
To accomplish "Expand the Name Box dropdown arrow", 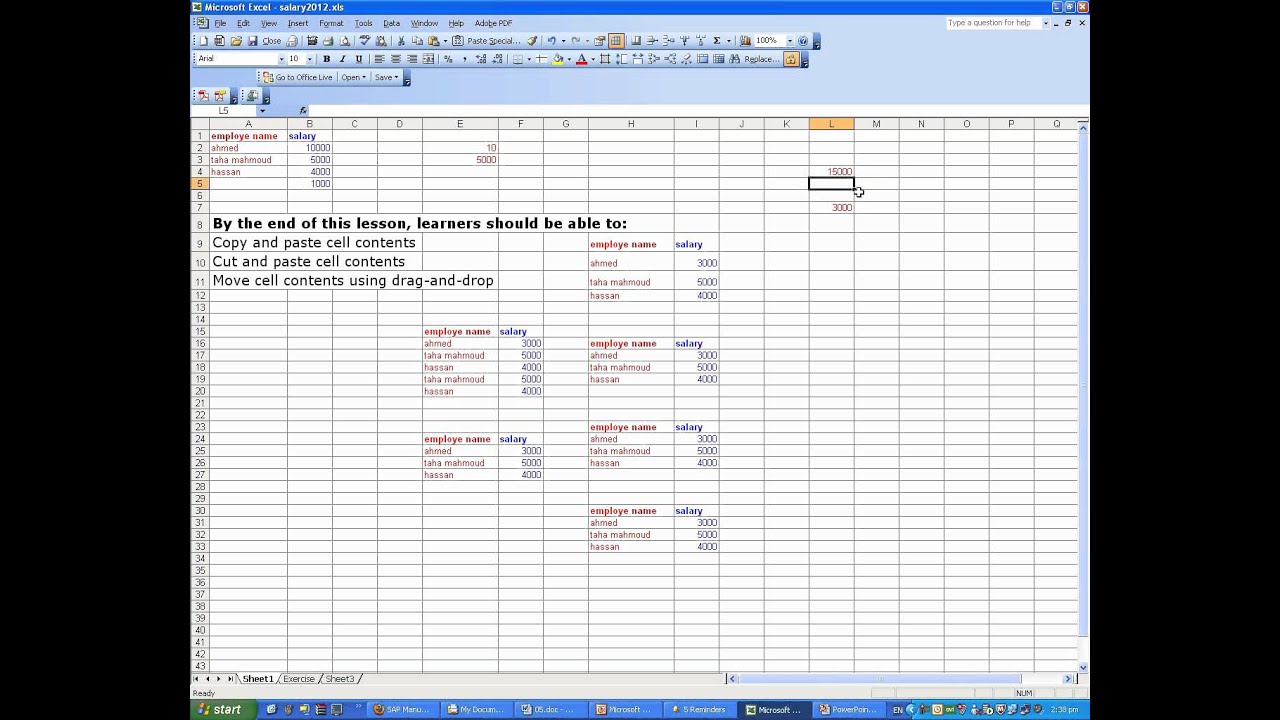I will (x=262, y=111).
